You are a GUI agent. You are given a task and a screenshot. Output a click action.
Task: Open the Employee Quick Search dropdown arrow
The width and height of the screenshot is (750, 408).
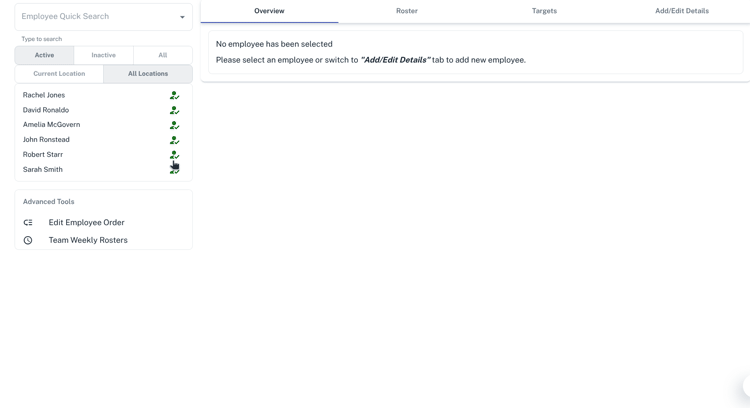click(x=182, y=17)
